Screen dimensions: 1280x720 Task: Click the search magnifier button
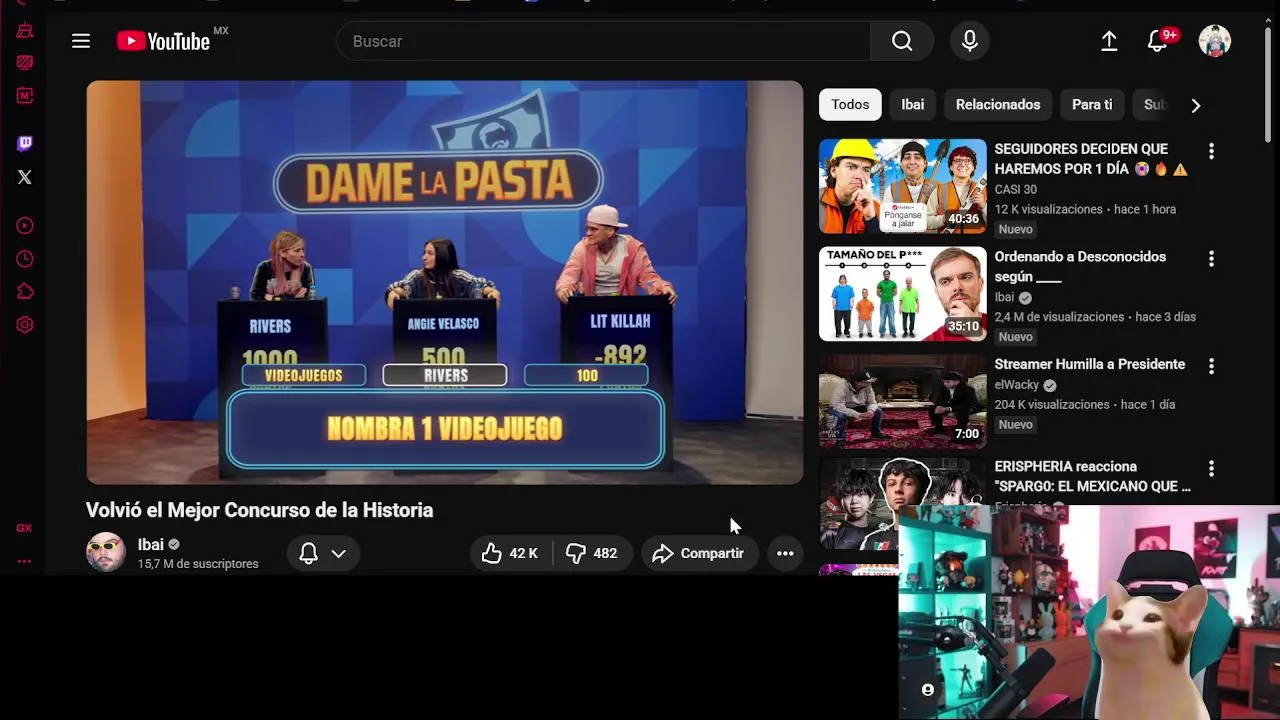(902, 41)
